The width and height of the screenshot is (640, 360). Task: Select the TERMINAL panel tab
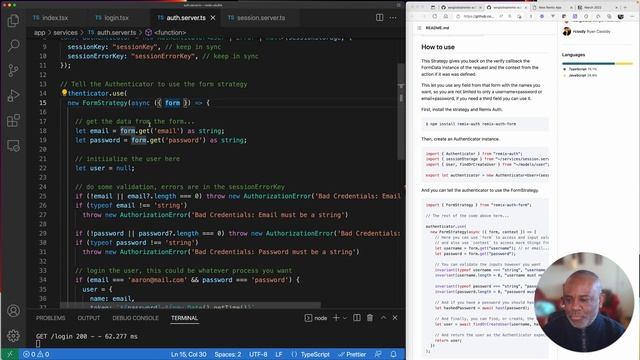coord(184,318)
